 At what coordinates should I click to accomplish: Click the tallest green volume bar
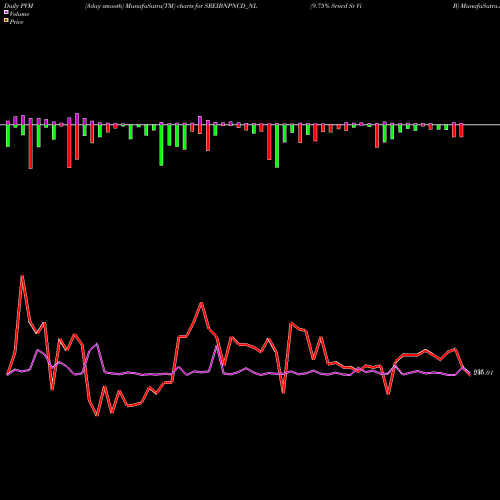point(277,146)
